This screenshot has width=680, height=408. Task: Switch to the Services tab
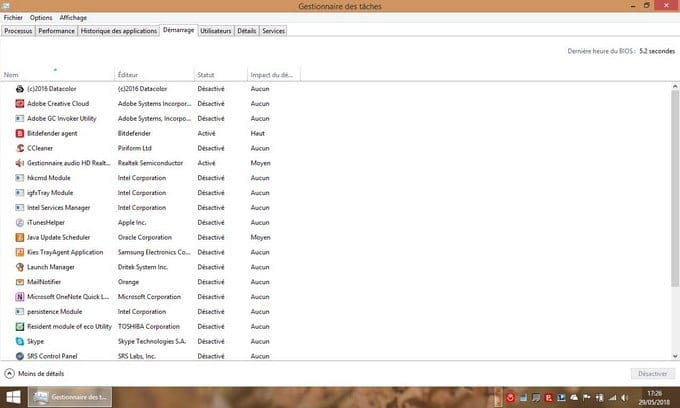click(x=273, y=31)
